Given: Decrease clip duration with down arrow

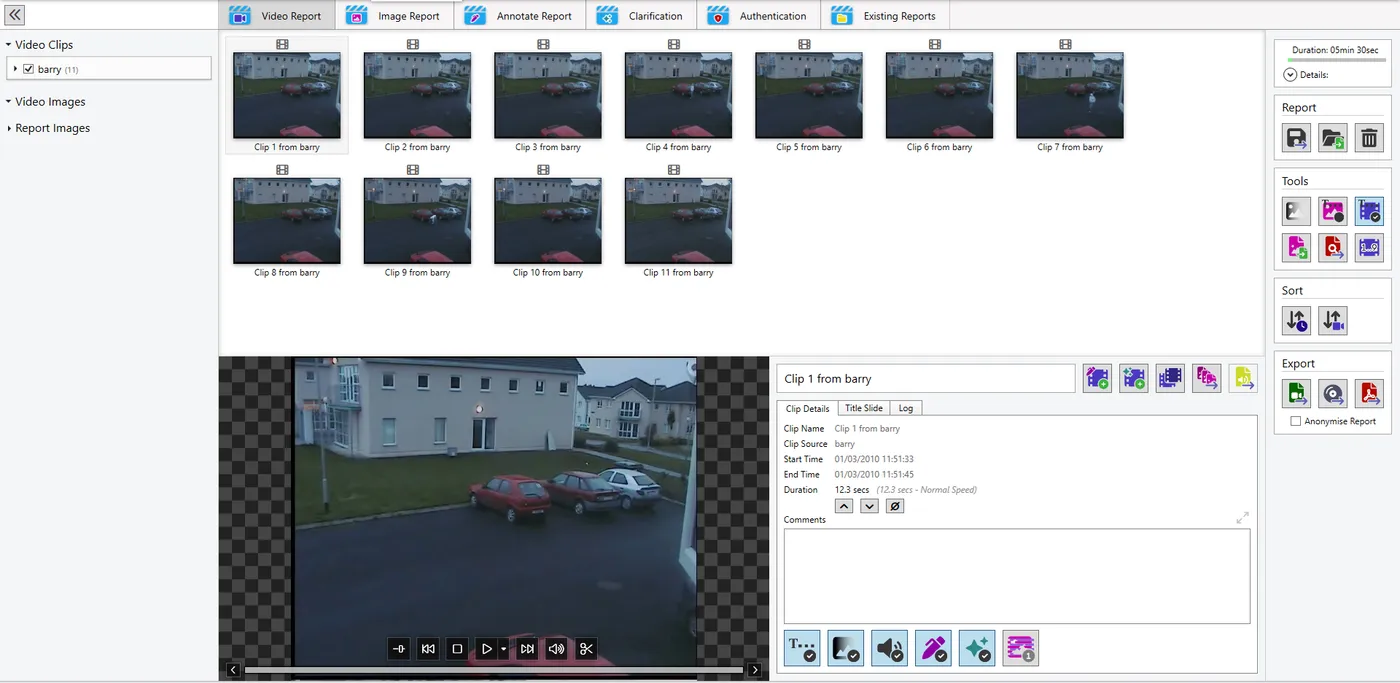Looking at the screenshot, I should click(x=869, y=506).
